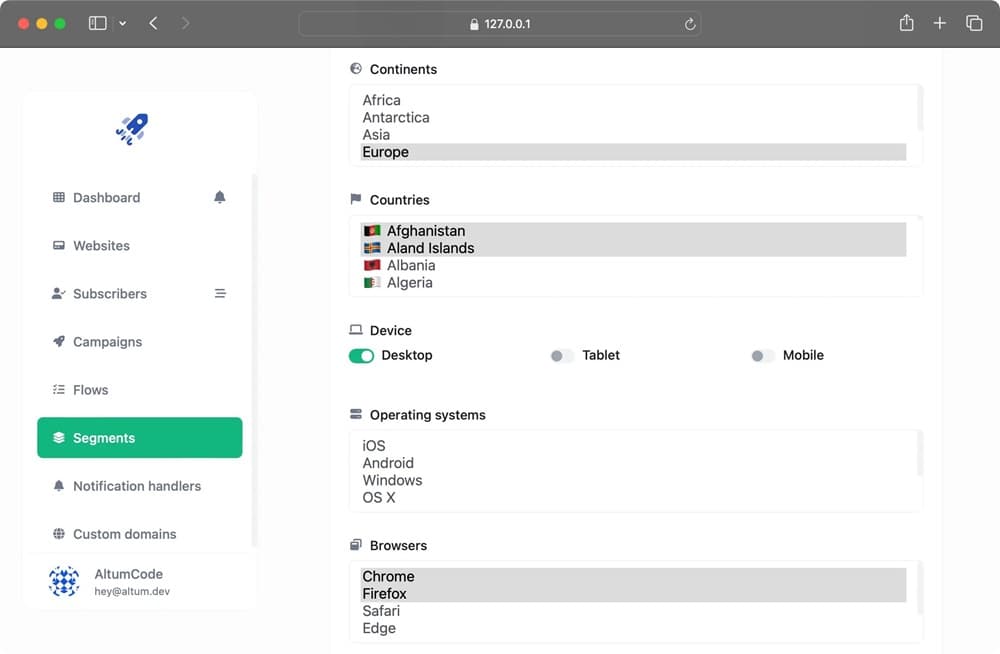Go forward with the browser forward arrow
This screenshot has height=654, width=1000.
pyautogui.click(x=185, y=24)
